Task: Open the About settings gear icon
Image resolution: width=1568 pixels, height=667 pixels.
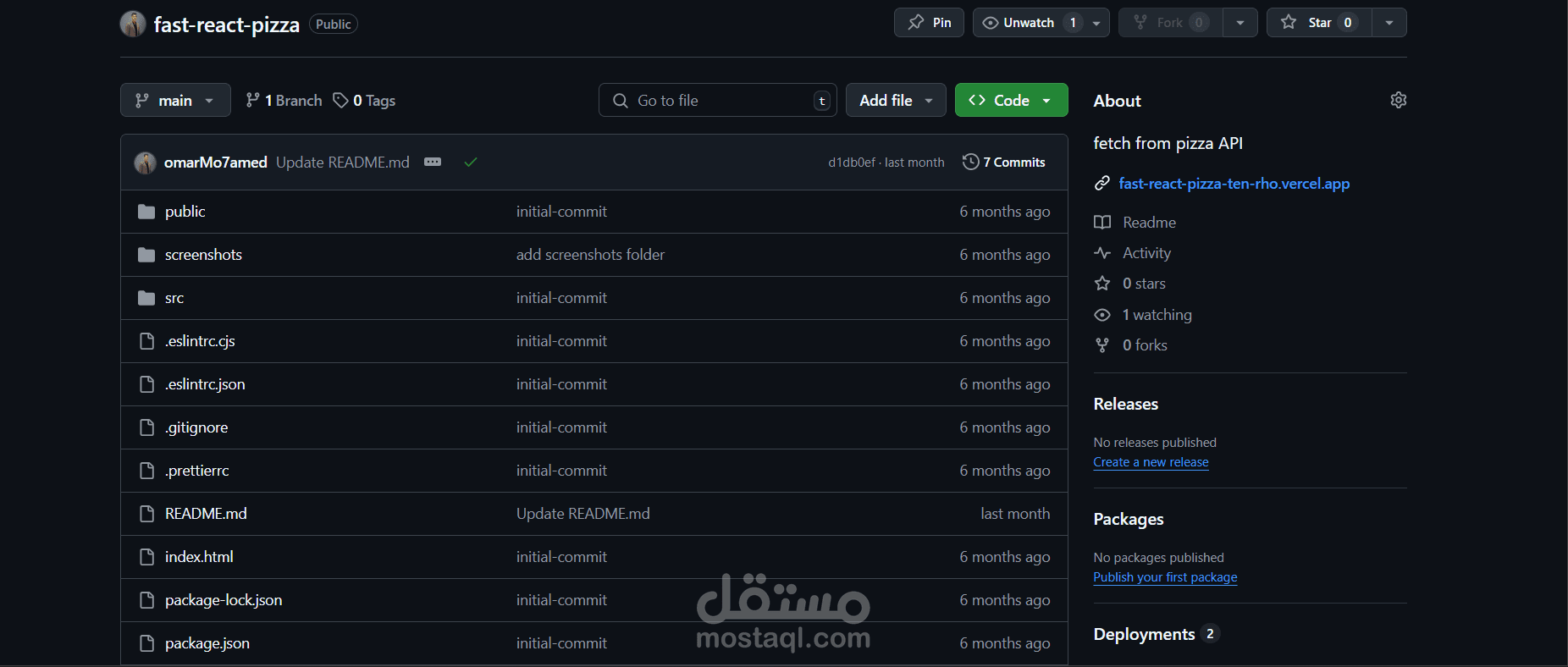Action: tap(1398, 100)
